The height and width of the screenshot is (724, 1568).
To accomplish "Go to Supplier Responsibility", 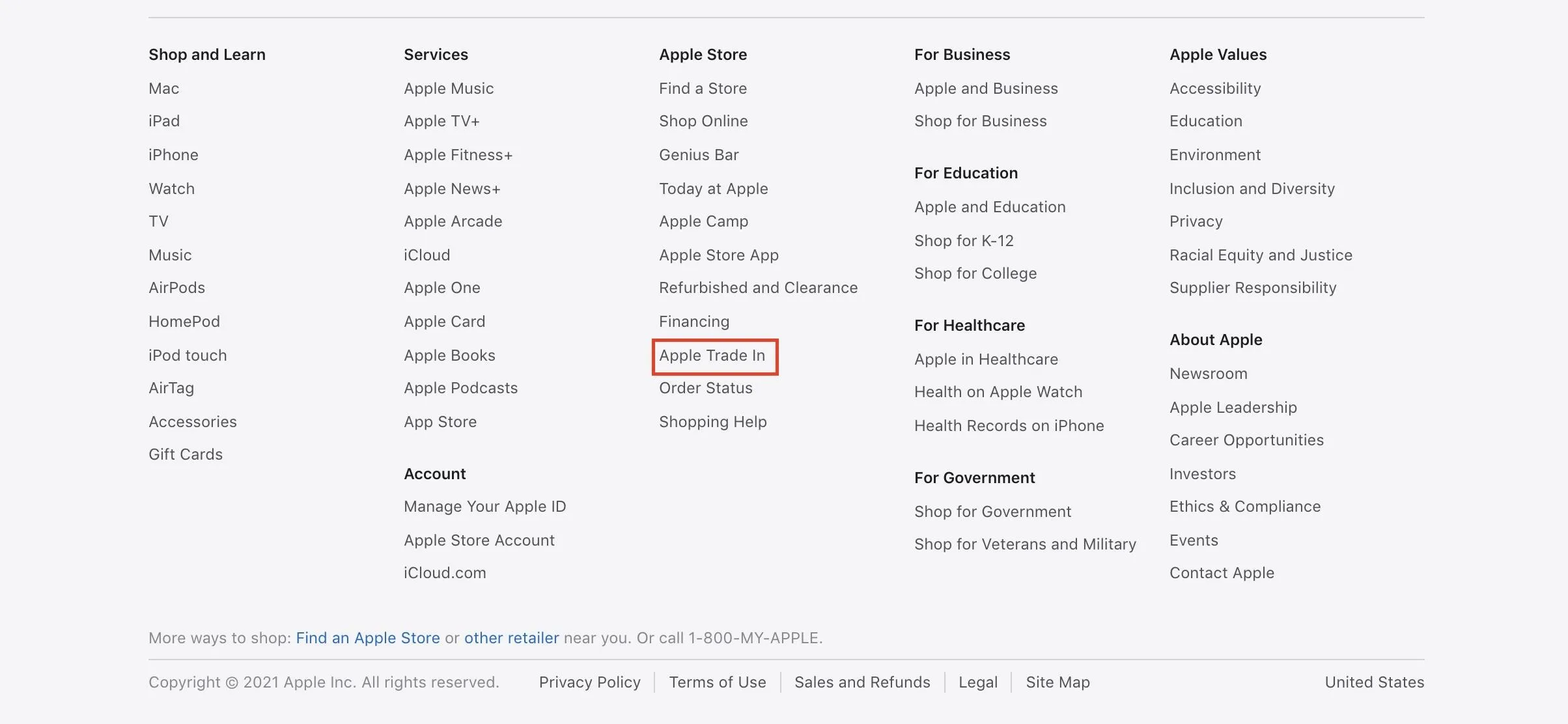I will 1253,288.
